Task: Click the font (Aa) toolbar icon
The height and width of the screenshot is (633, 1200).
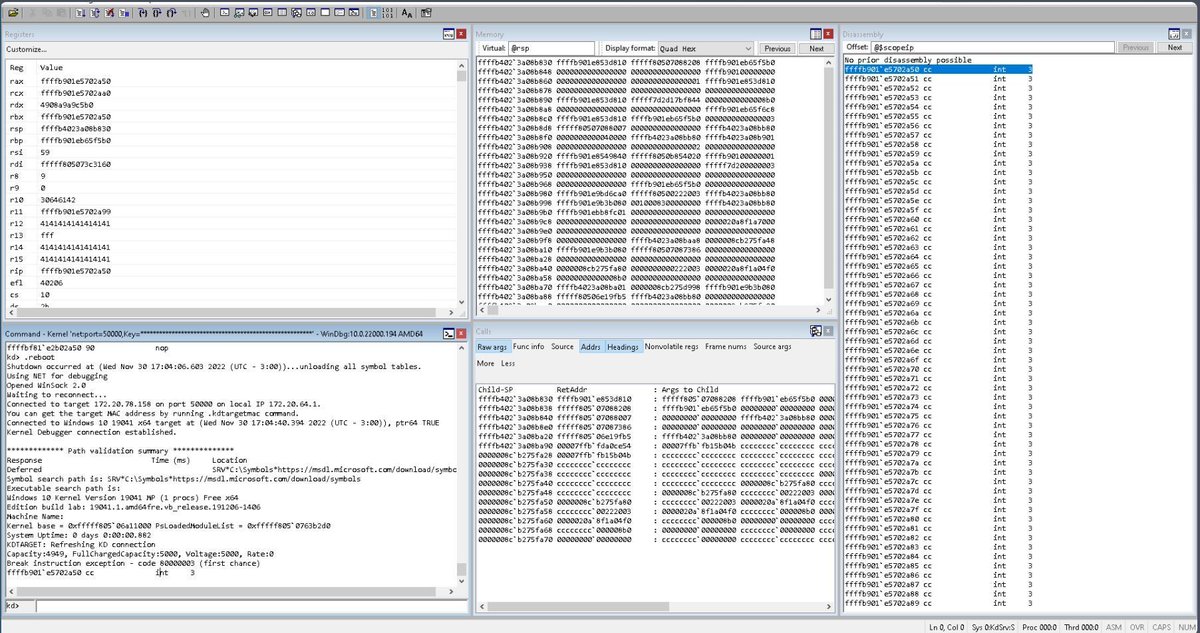Action: pyautogui.click(x=406, y=12)
